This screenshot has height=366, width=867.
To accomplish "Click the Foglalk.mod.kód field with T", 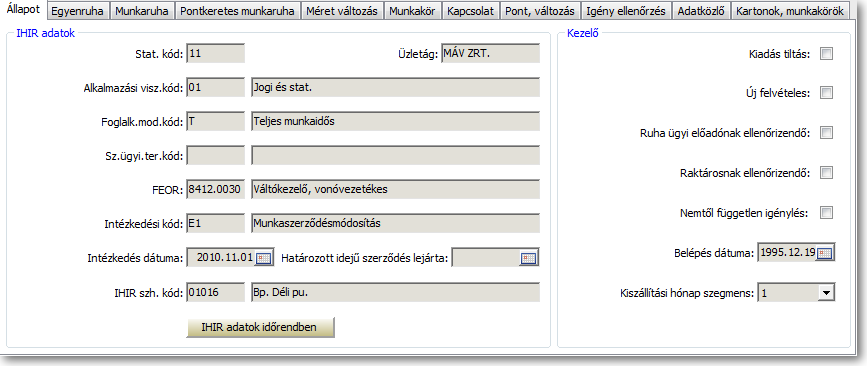I will 216,121.
